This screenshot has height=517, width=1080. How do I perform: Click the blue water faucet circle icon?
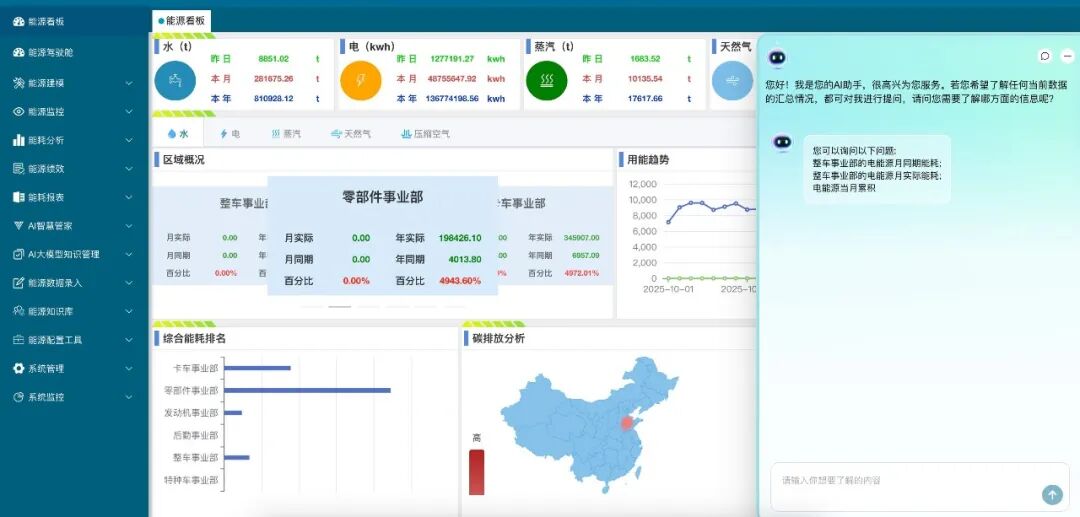point(176,81)
